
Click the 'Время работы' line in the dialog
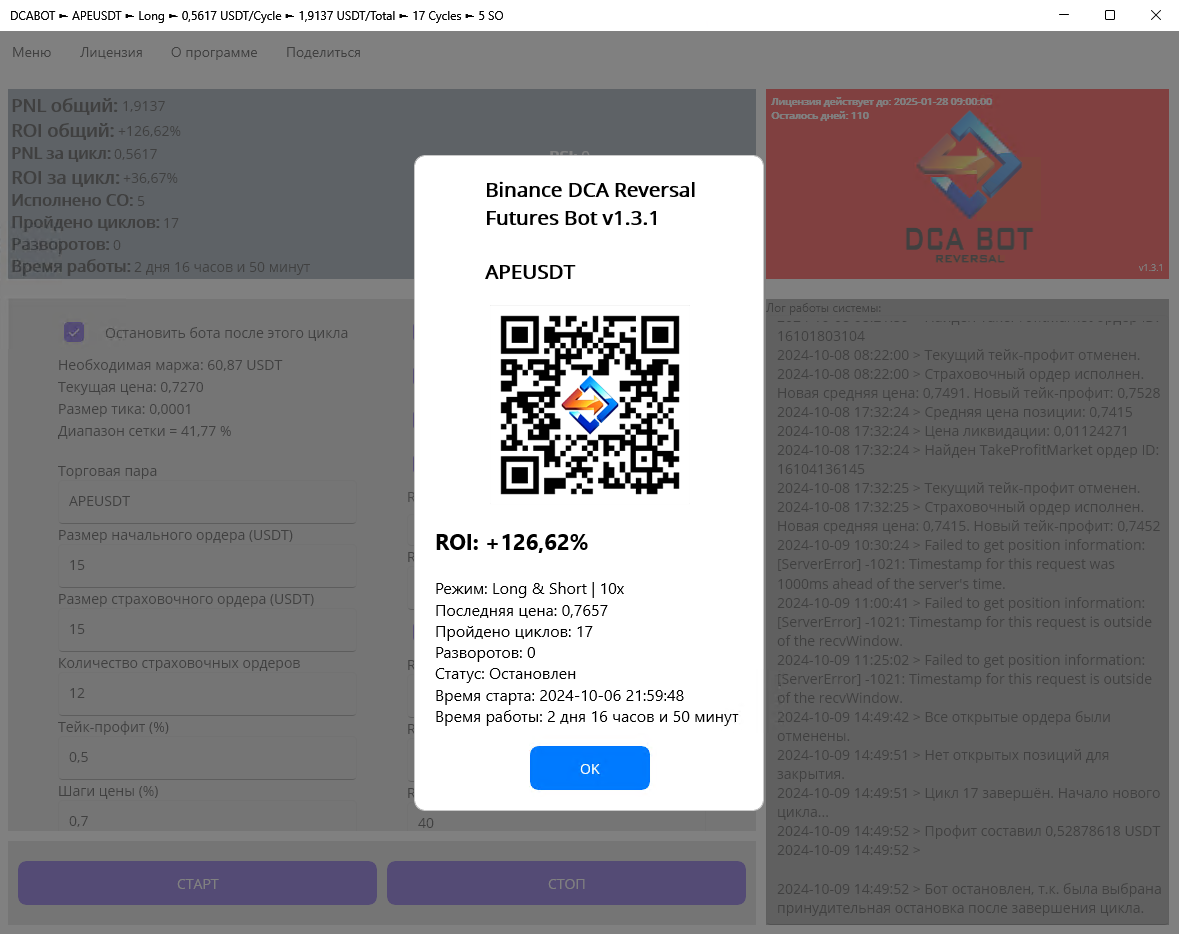pyautogui.click(x=586, y=717)
